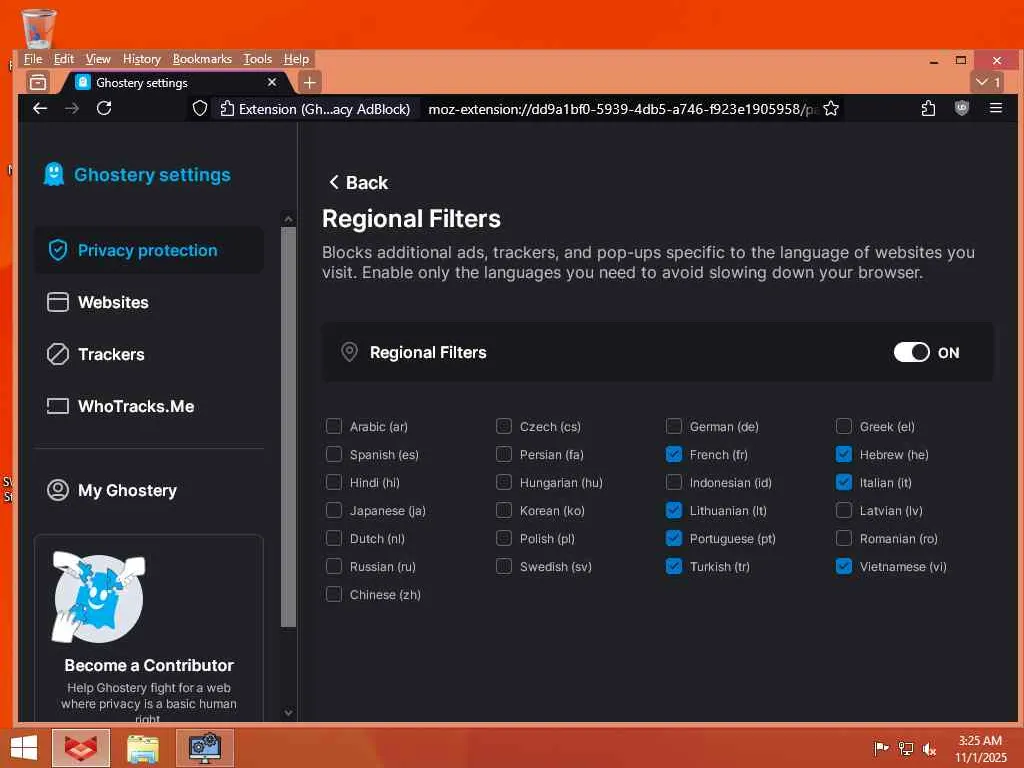Uncheck the Hebrew (he) checkbox
Screen dimensions: 1024x768
click(x=843, y=454)
